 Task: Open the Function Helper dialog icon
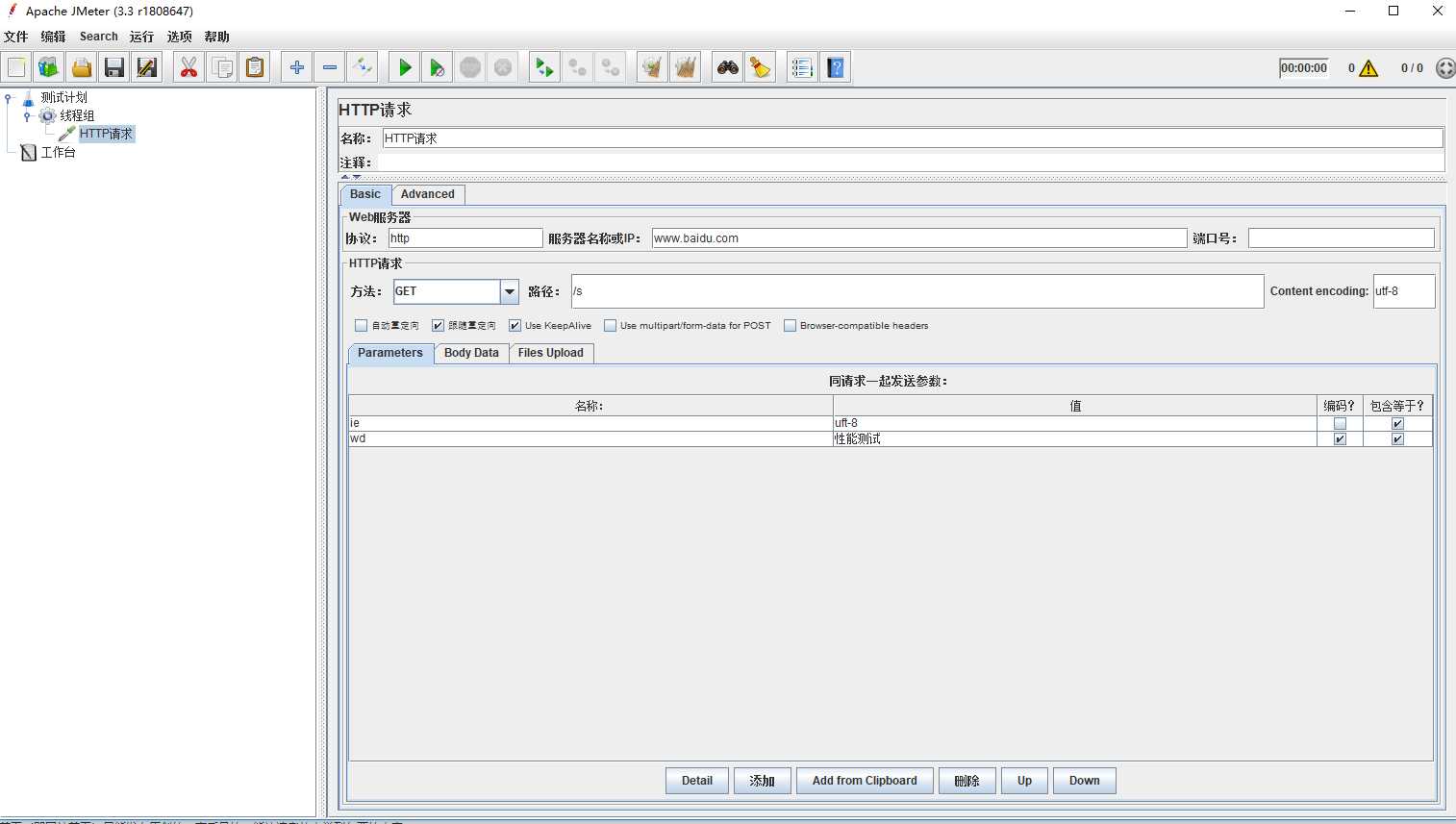[802, 67]
